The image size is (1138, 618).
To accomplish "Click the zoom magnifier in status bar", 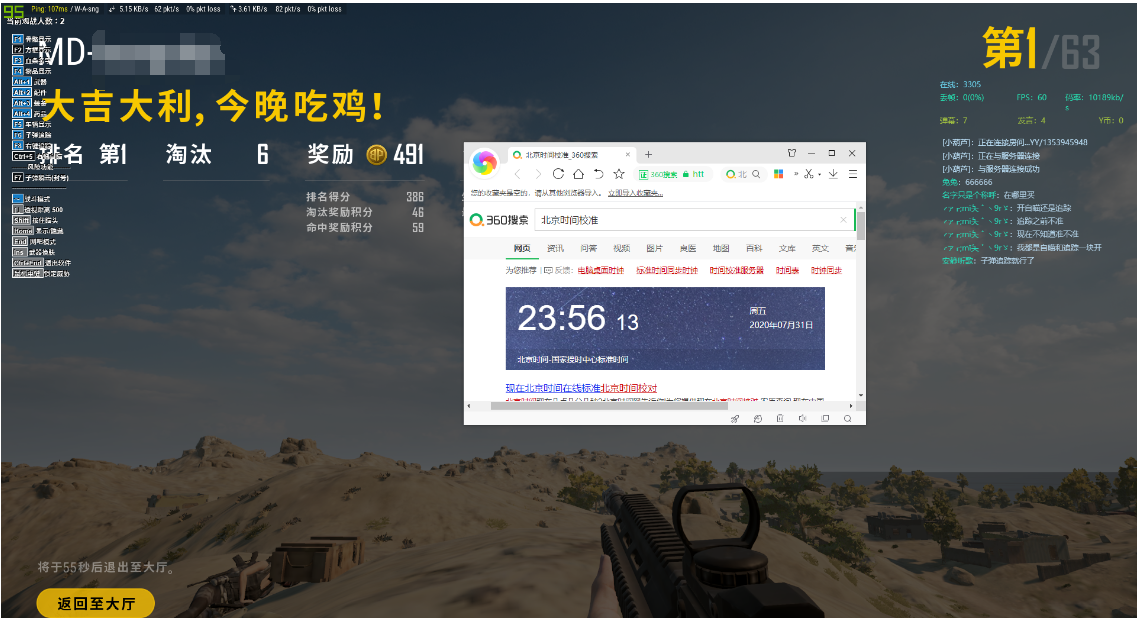I will click(x=848, y=419).
